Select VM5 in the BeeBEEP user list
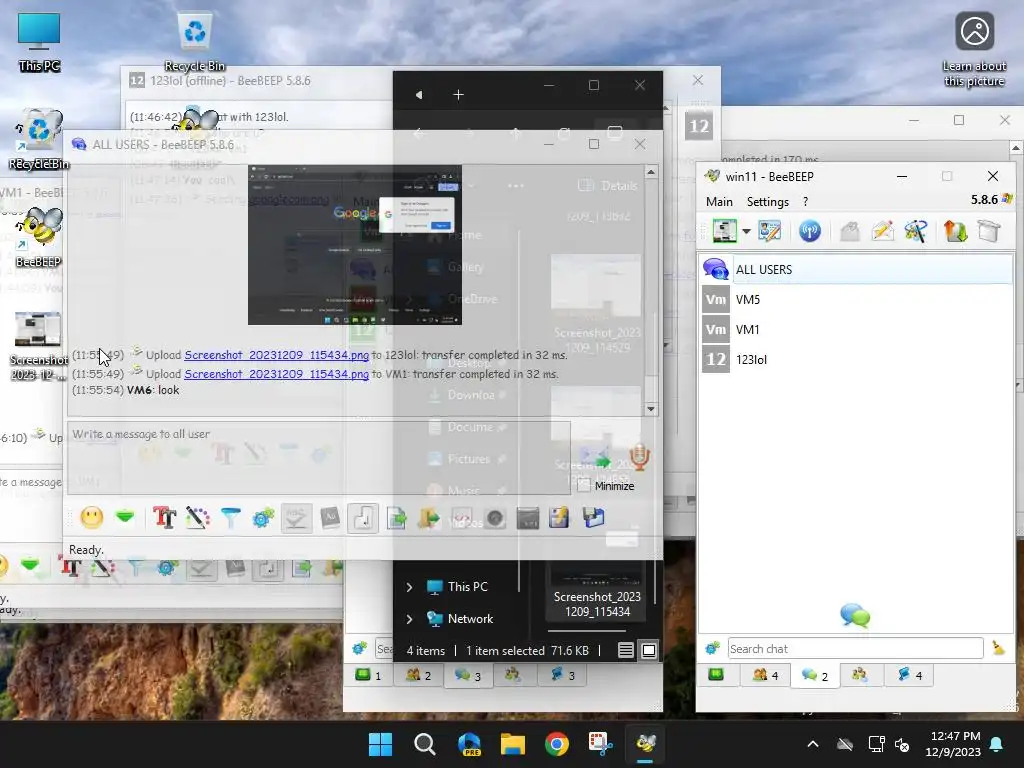 click(857, 299)
